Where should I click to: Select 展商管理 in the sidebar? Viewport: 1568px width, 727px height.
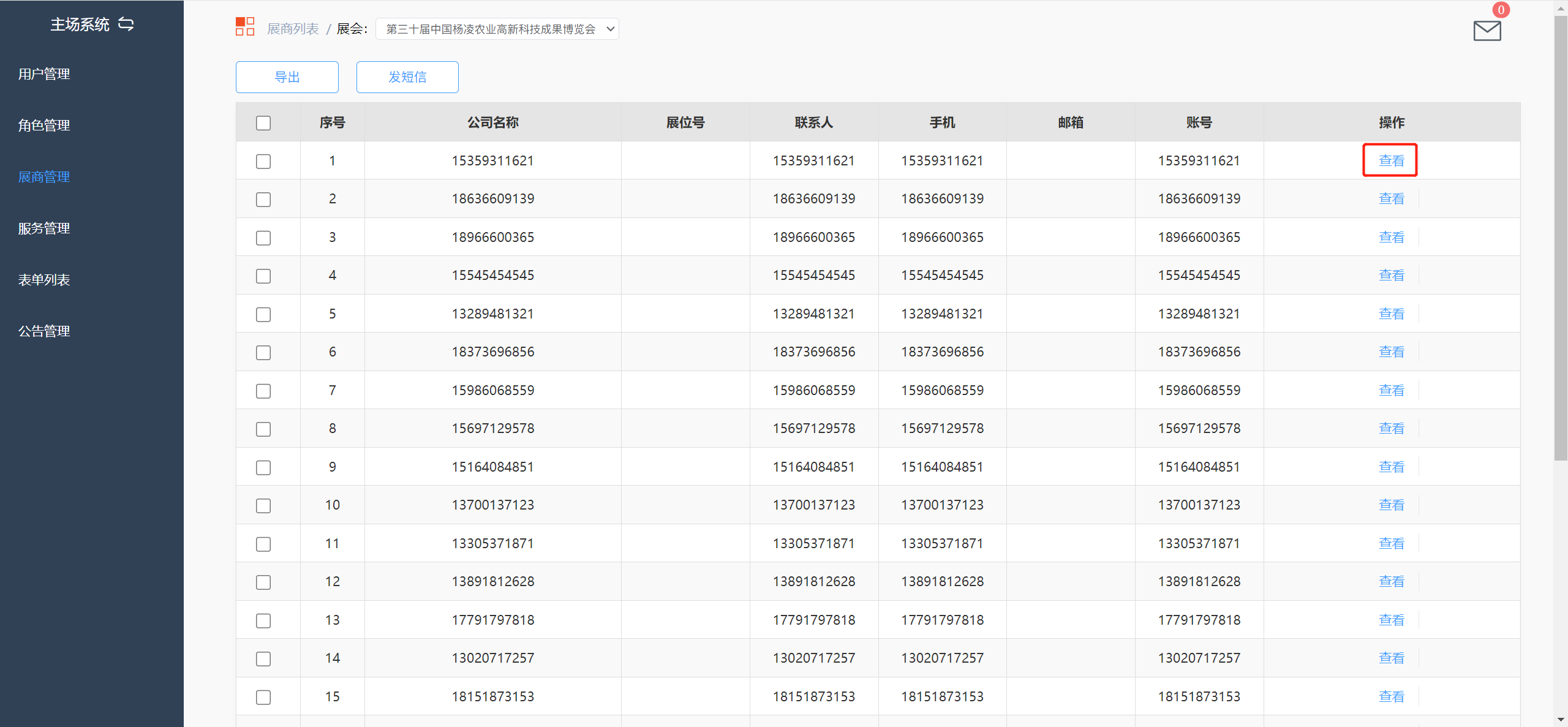coord(44,177)
